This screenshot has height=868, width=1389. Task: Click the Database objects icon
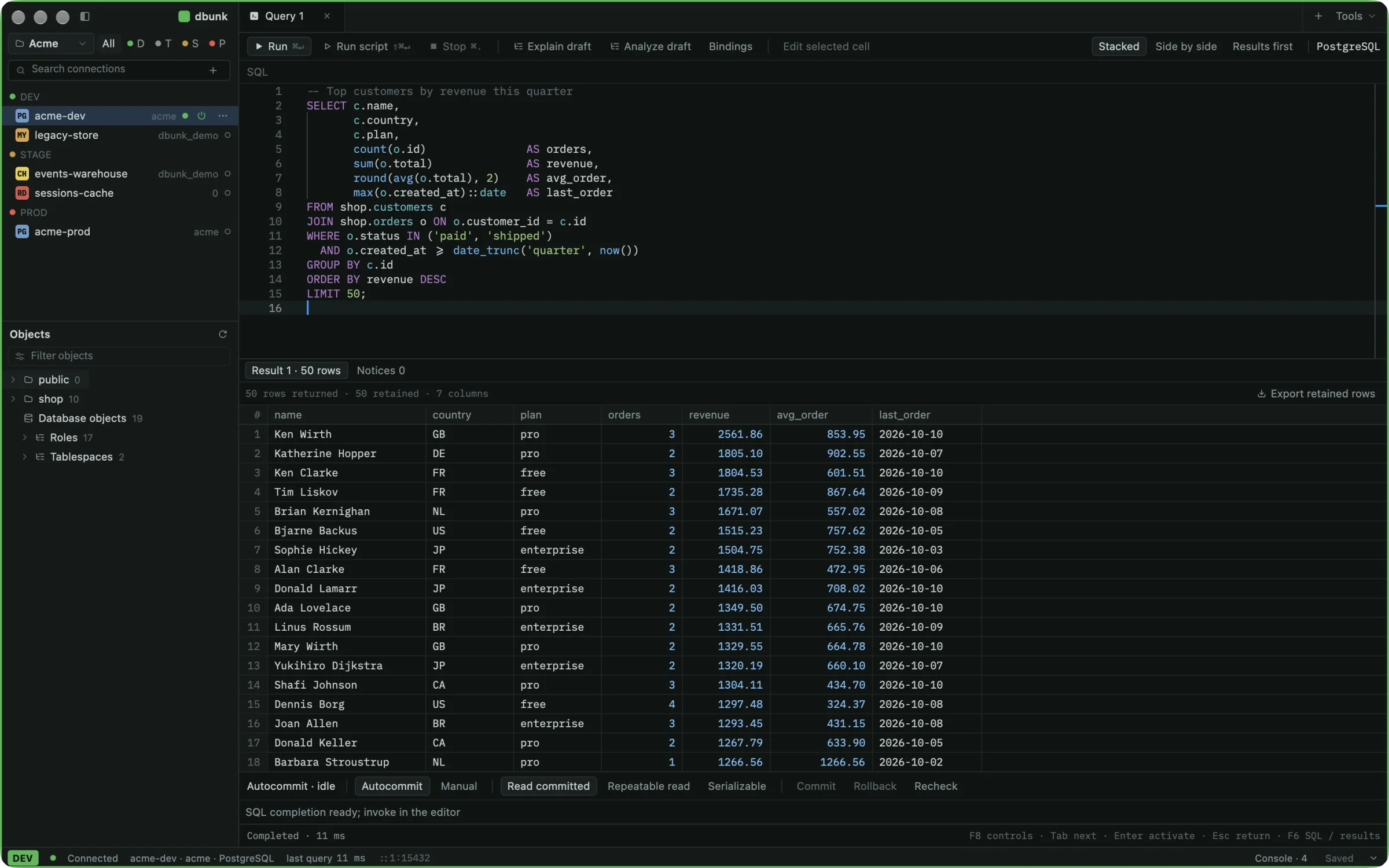pyautogui.click(x=28, y=418)
